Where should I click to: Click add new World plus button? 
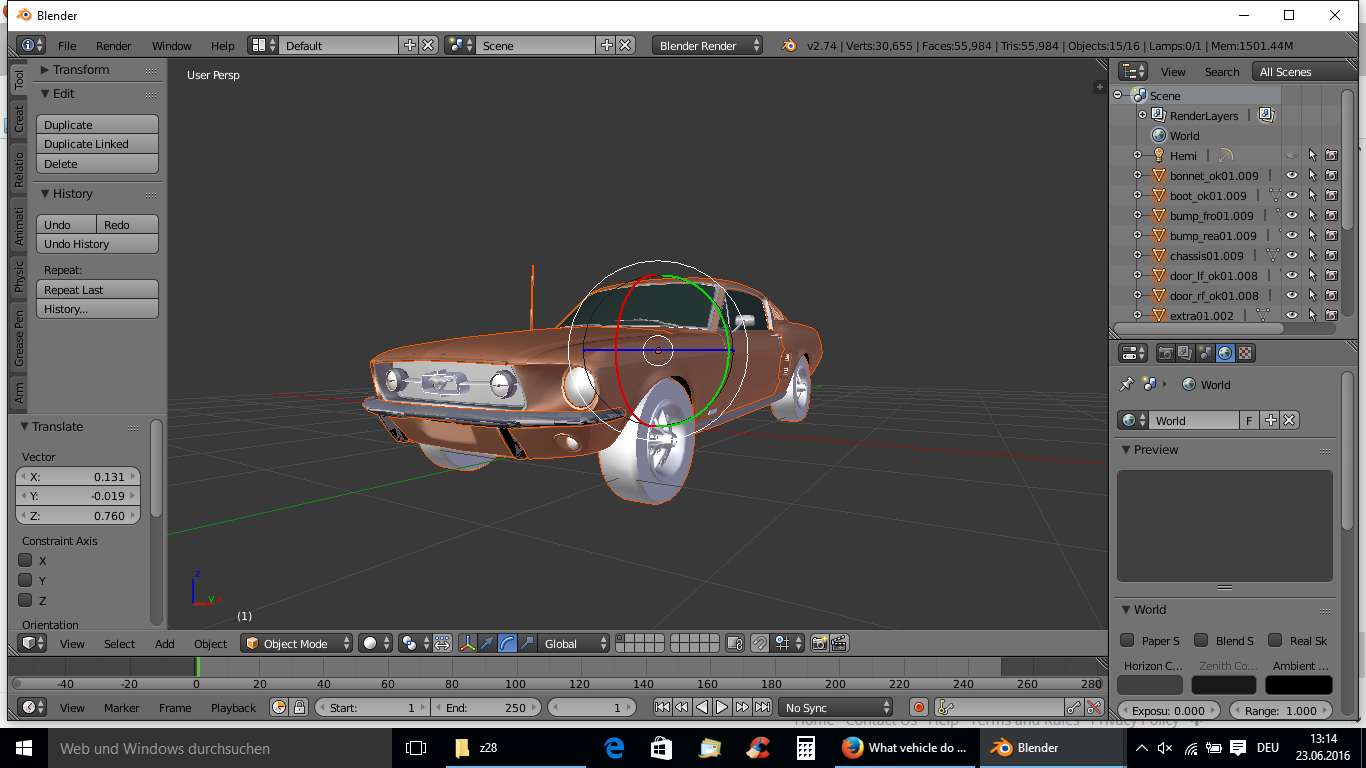click(1270, 420)
